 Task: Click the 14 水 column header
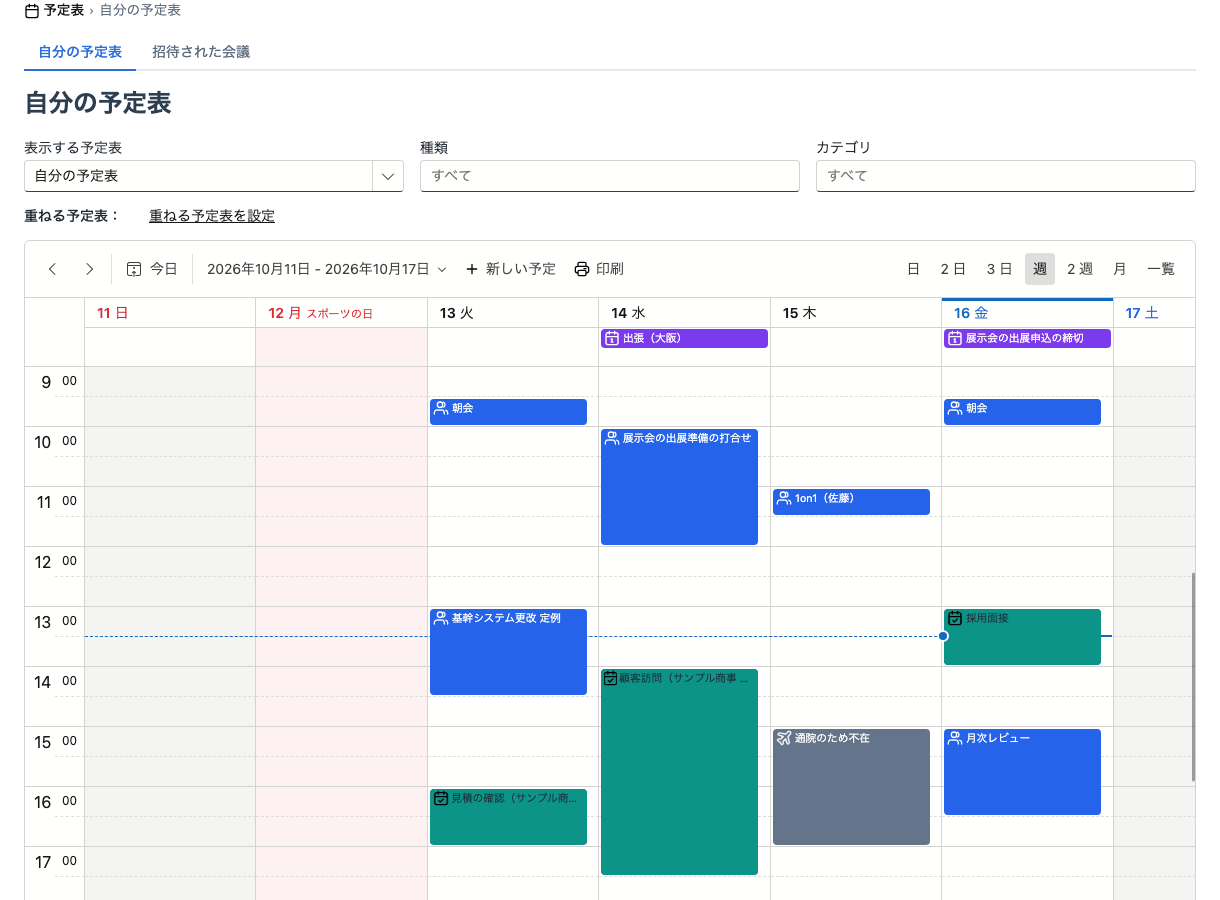684,313
